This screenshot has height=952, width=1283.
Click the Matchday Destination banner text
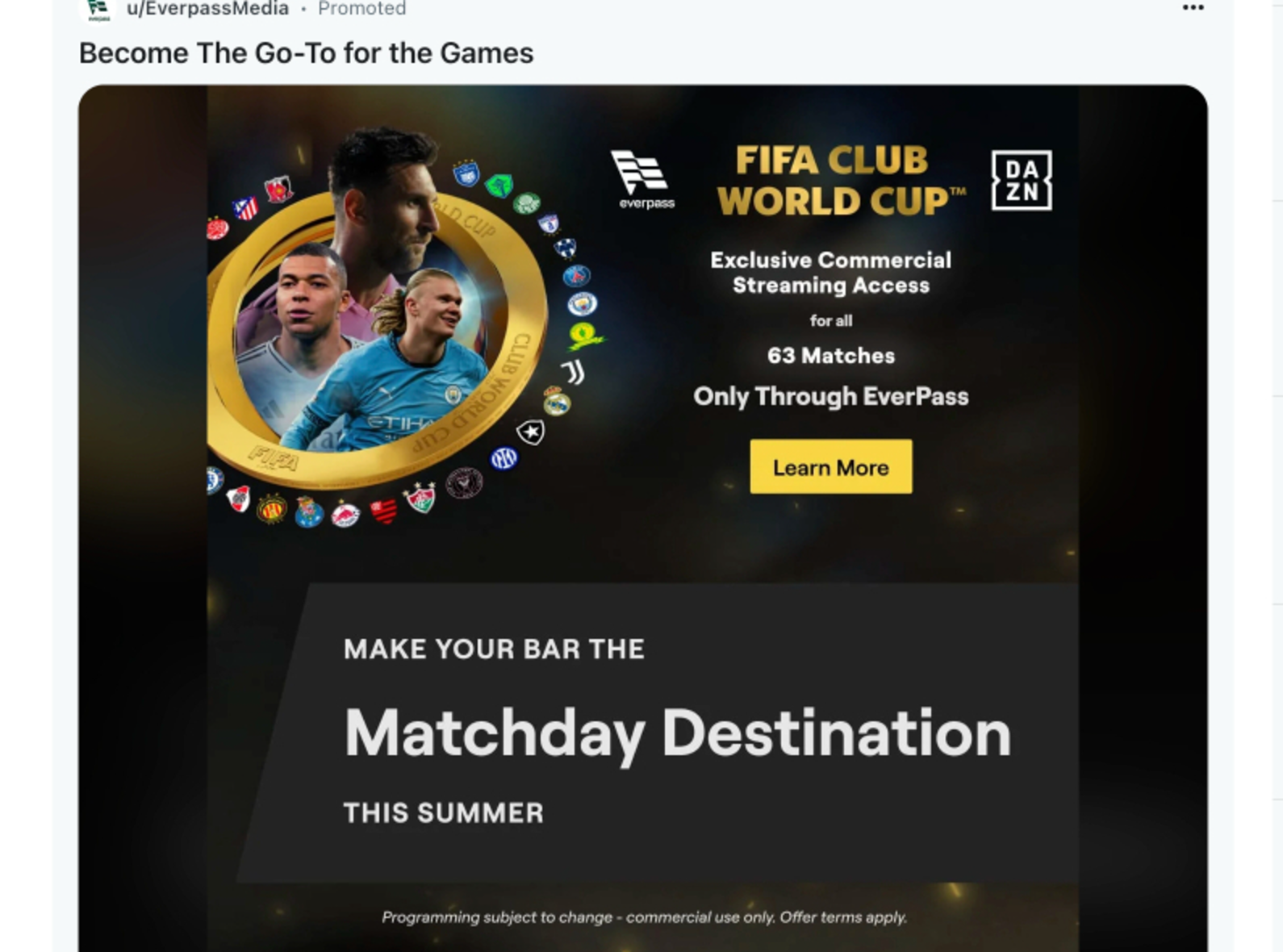(x=677, y=733)
